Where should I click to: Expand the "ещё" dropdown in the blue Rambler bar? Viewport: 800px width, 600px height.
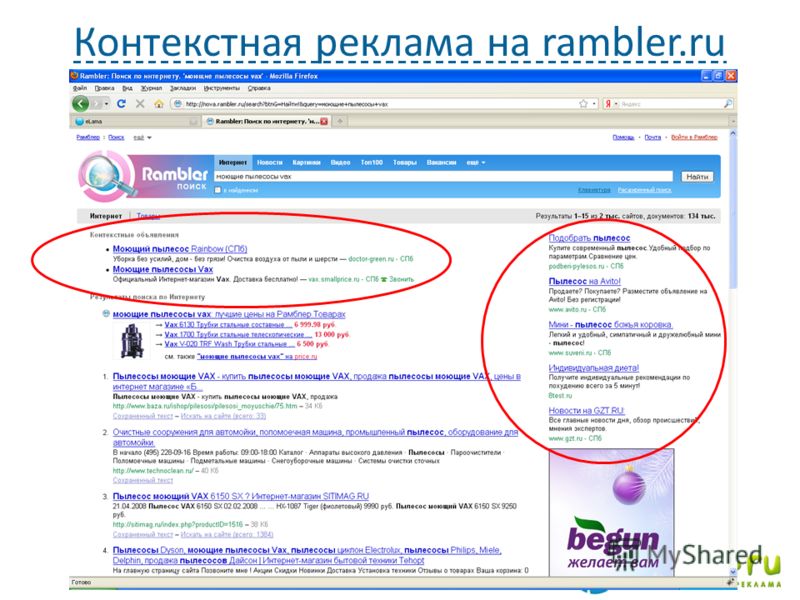coord(476,163)
